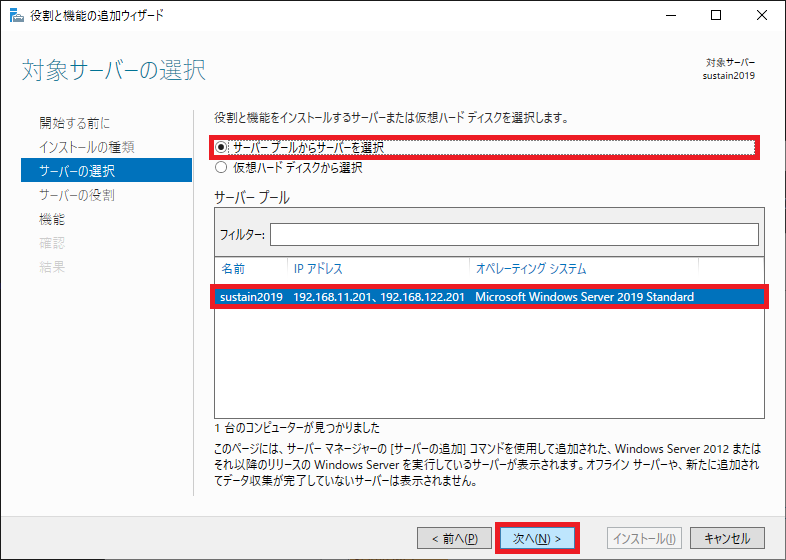Close the 役割と機能の追加ウィザード window
The width and height of the screenshot is (786, 560).
coord(761,15)
